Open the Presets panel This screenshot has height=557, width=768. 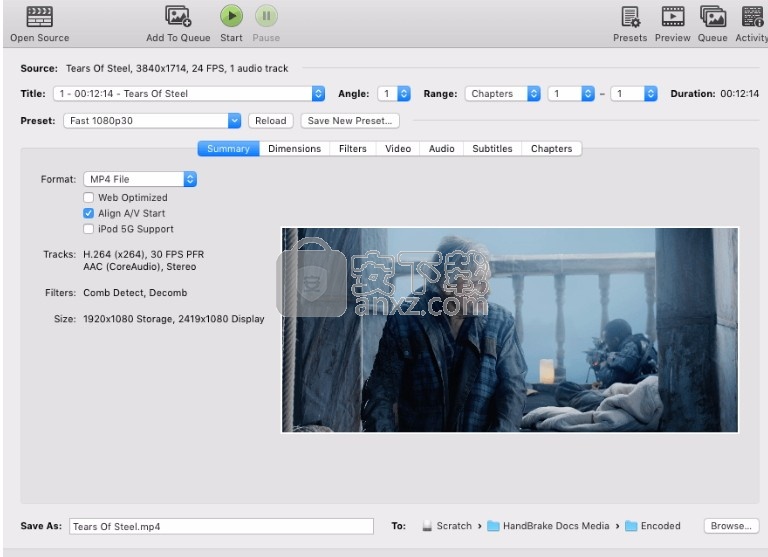[630, 24]
